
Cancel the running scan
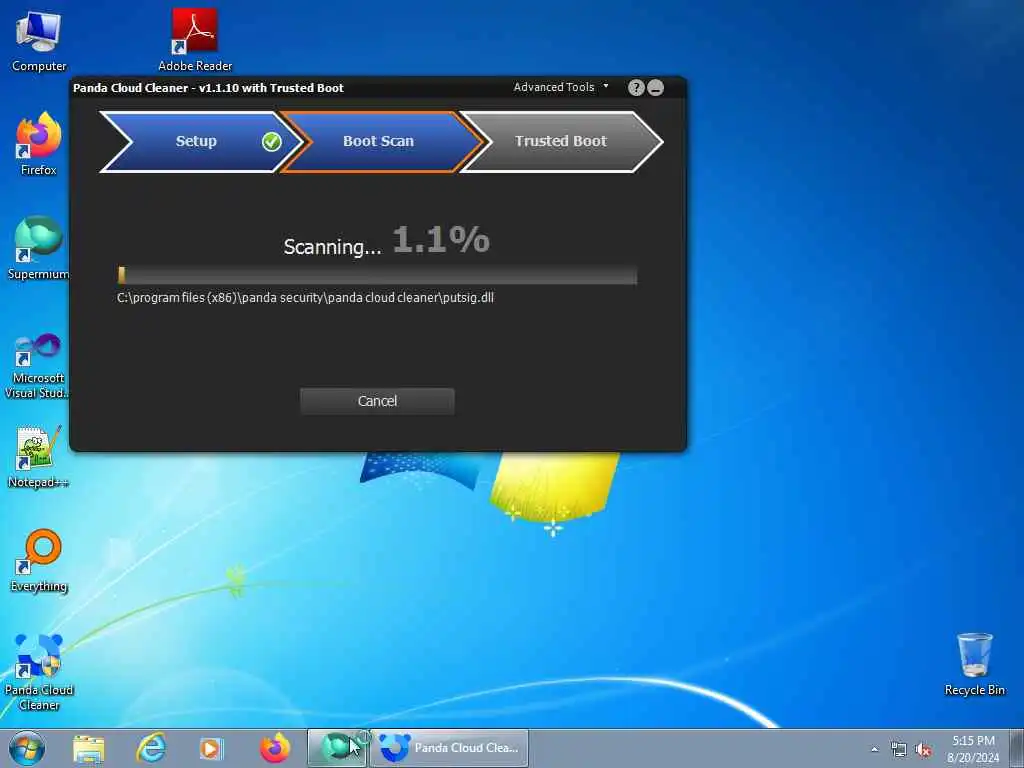pos(377,401)
